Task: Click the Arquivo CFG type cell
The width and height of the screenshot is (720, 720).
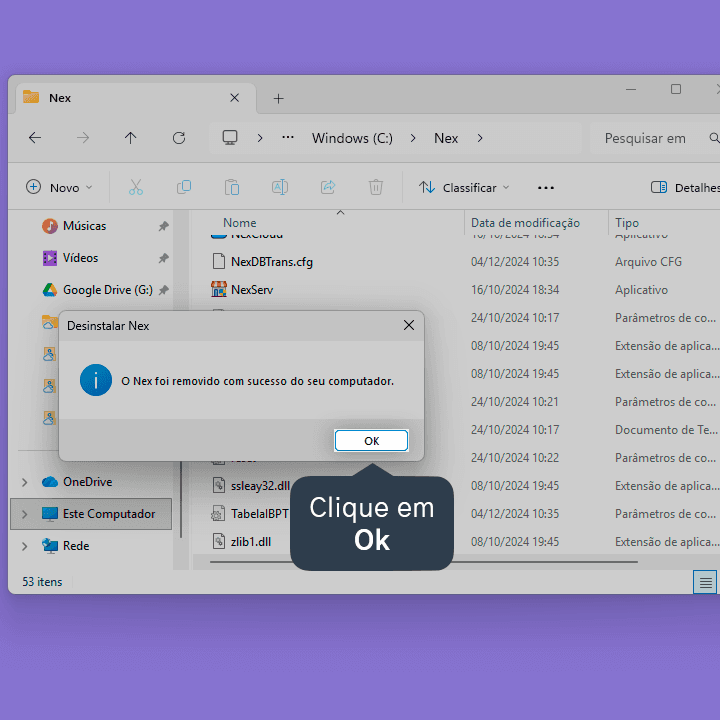Action: coord(648,262)
